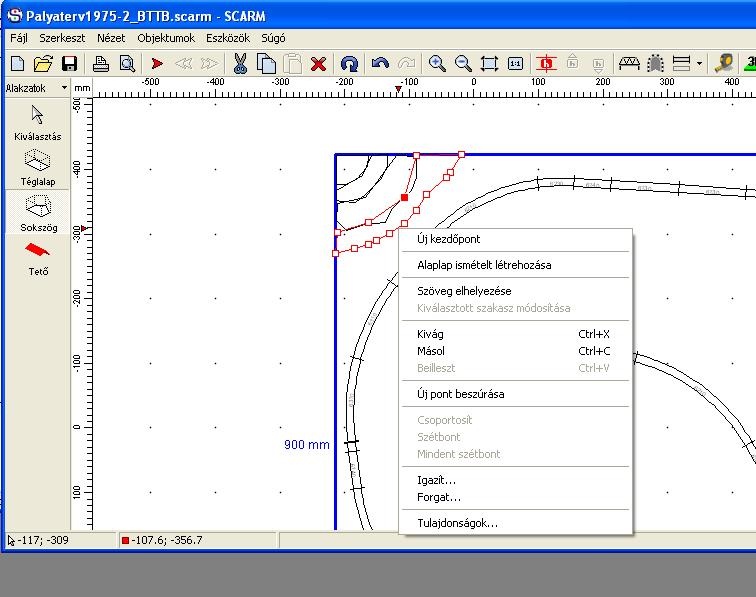Open a file with the folder icon
The height and width of the screenshot is (597, 756).
pos(43,64)
